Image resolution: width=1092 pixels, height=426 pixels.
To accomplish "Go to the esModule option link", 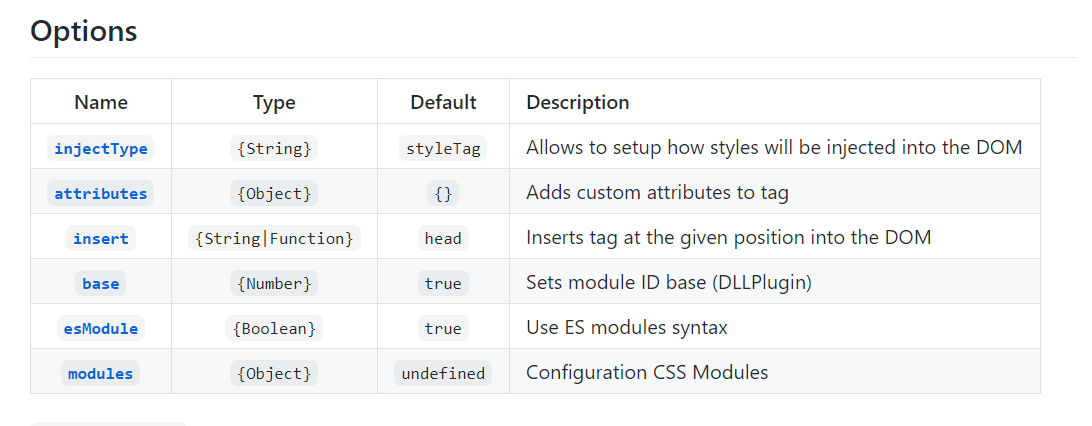I will (101, 329).
